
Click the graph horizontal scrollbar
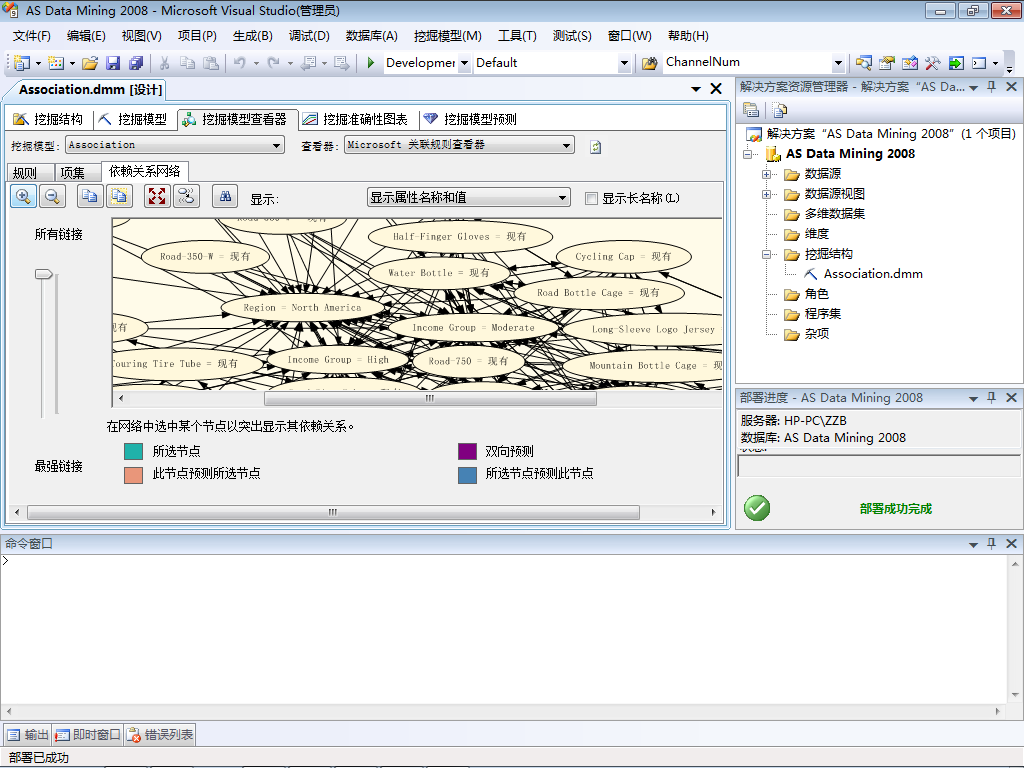(430, 398)
